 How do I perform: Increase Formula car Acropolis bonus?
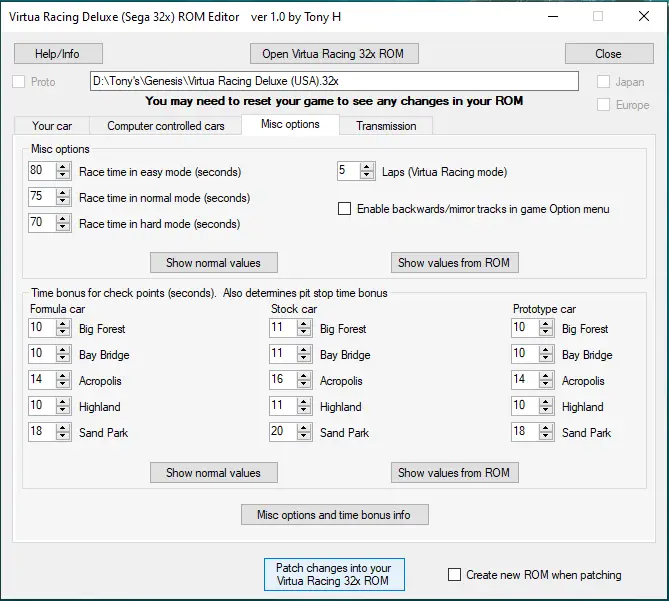pos(63,376)
